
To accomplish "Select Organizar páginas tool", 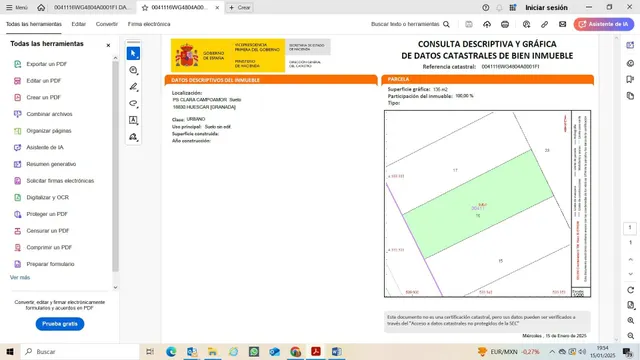I will 42,131.
